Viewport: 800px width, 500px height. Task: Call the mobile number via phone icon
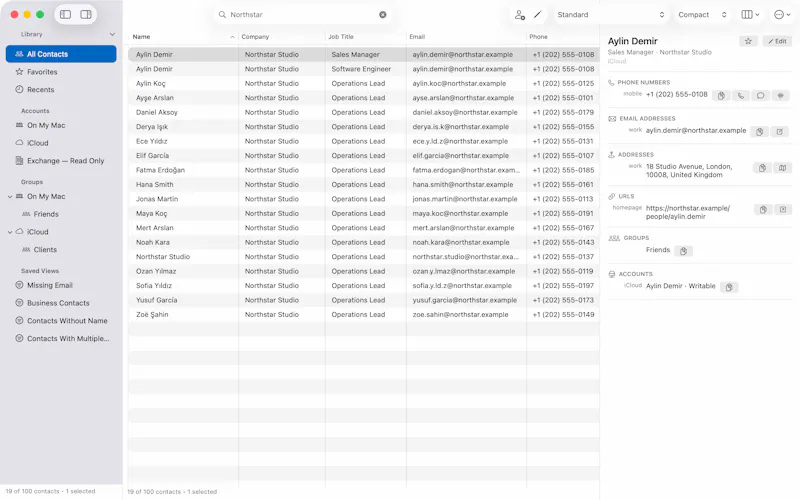click(x=741, y=96)
